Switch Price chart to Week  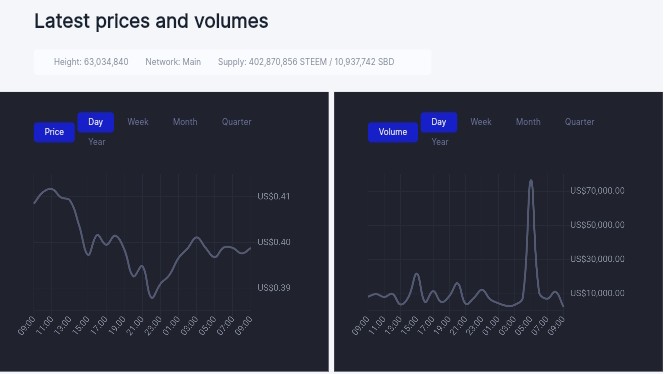[x=138, y=122]
